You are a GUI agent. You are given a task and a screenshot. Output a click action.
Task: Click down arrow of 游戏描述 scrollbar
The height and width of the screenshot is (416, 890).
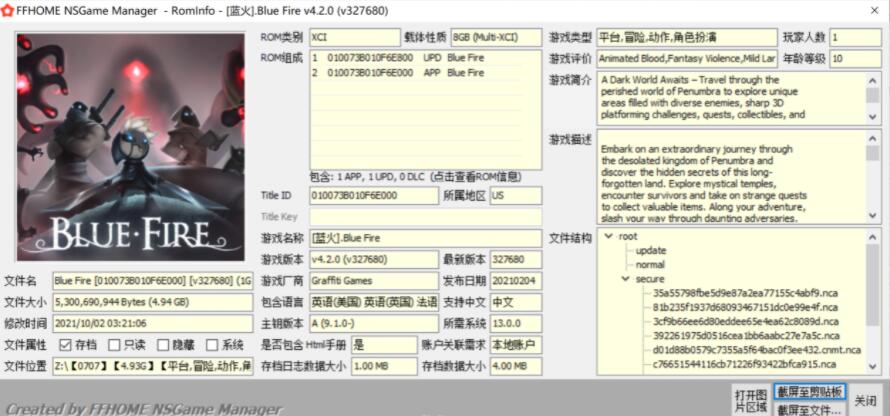[872, 216]
